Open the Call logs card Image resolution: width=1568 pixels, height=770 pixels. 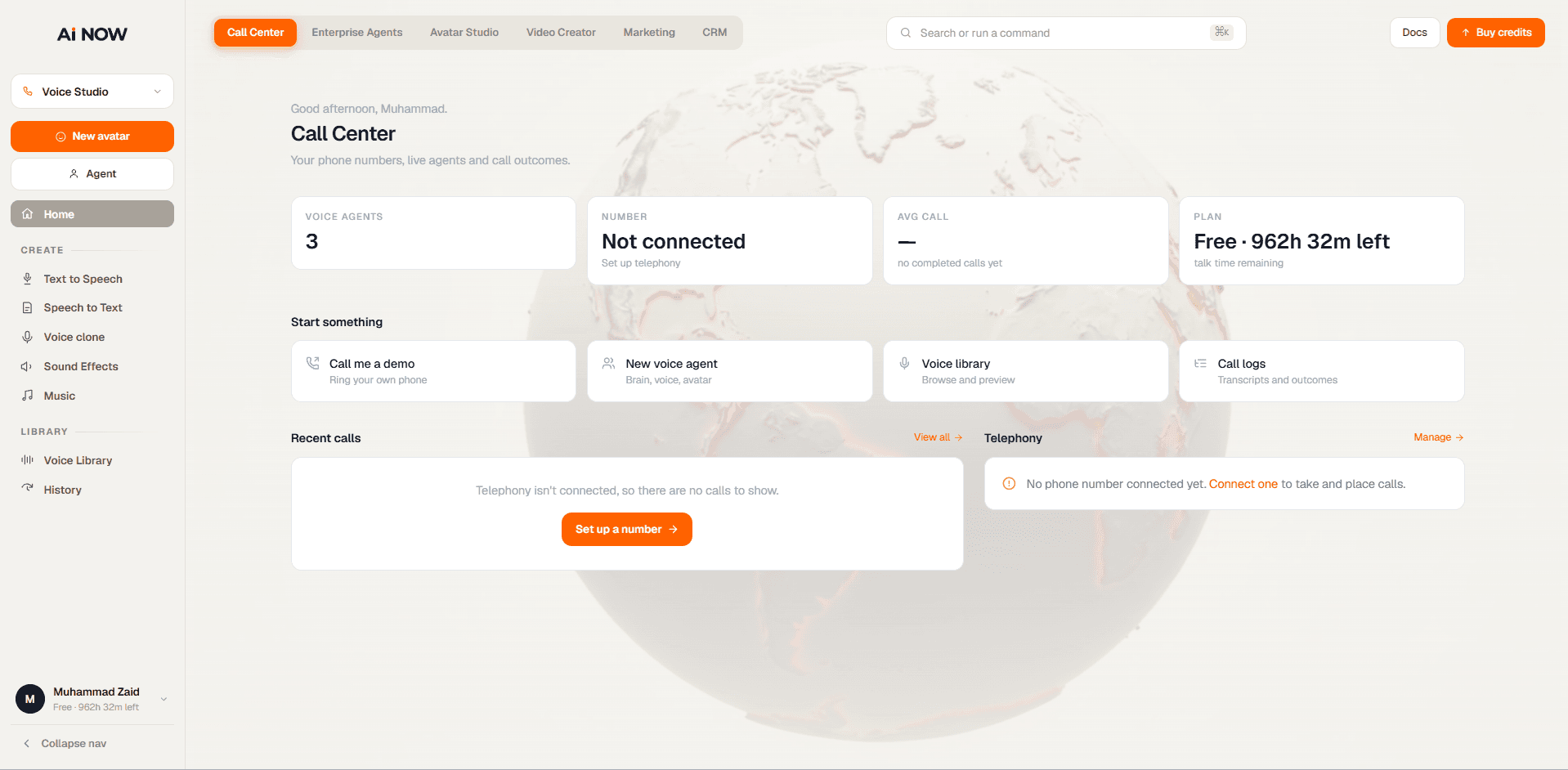1321,371
